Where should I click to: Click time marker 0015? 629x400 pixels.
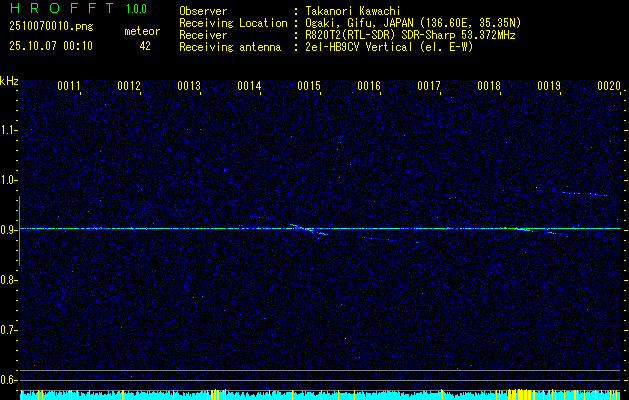point(309,86)
